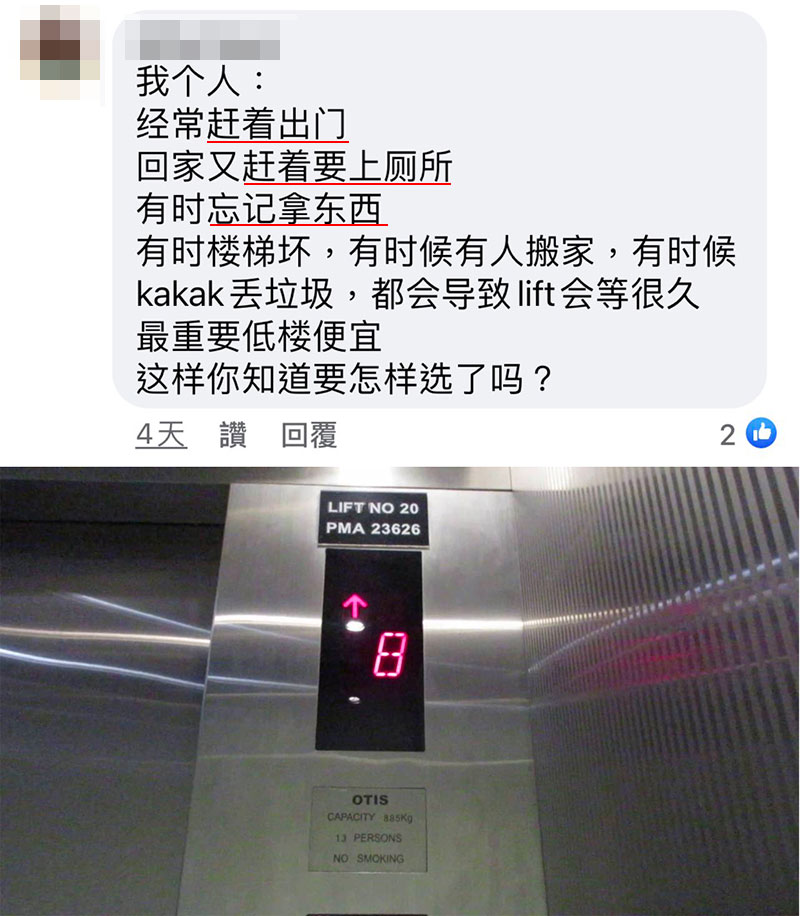Click the NO SMOKING text on plate
This screenshot has width=800, height=916.
[369, 858]
